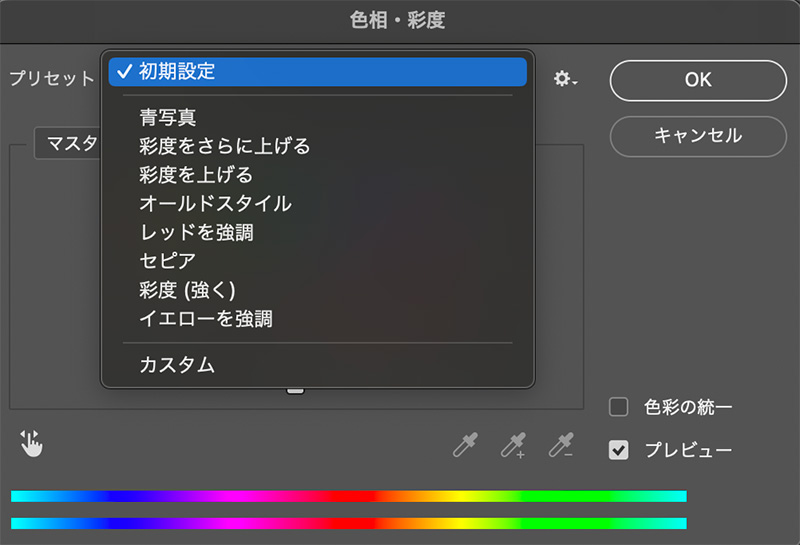Open the マスター channel dropdown
This screenshot has height=545, width=800.
pyautogui.click(x=68, y=143)
